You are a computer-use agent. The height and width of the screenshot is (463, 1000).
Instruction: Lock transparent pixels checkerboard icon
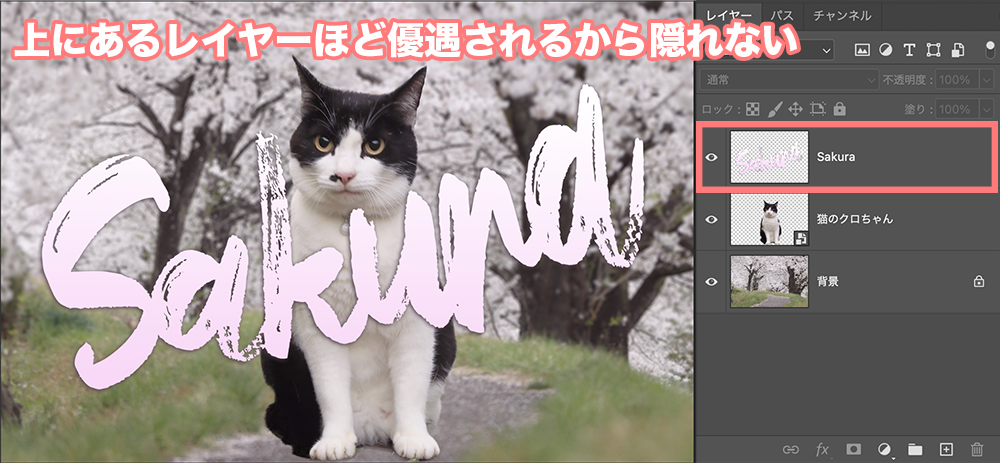753,109
